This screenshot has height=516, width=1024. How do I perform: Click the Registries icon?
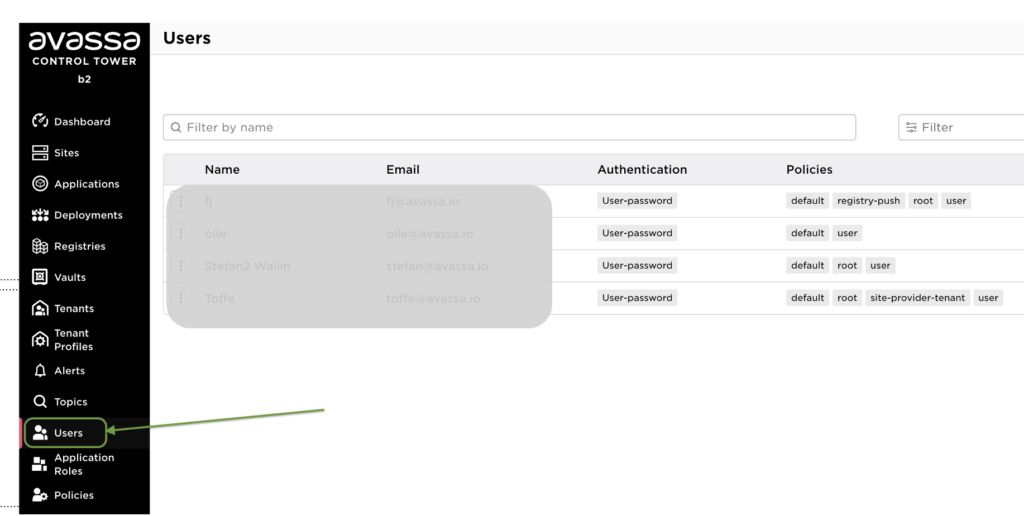click(x=40, y=246)
